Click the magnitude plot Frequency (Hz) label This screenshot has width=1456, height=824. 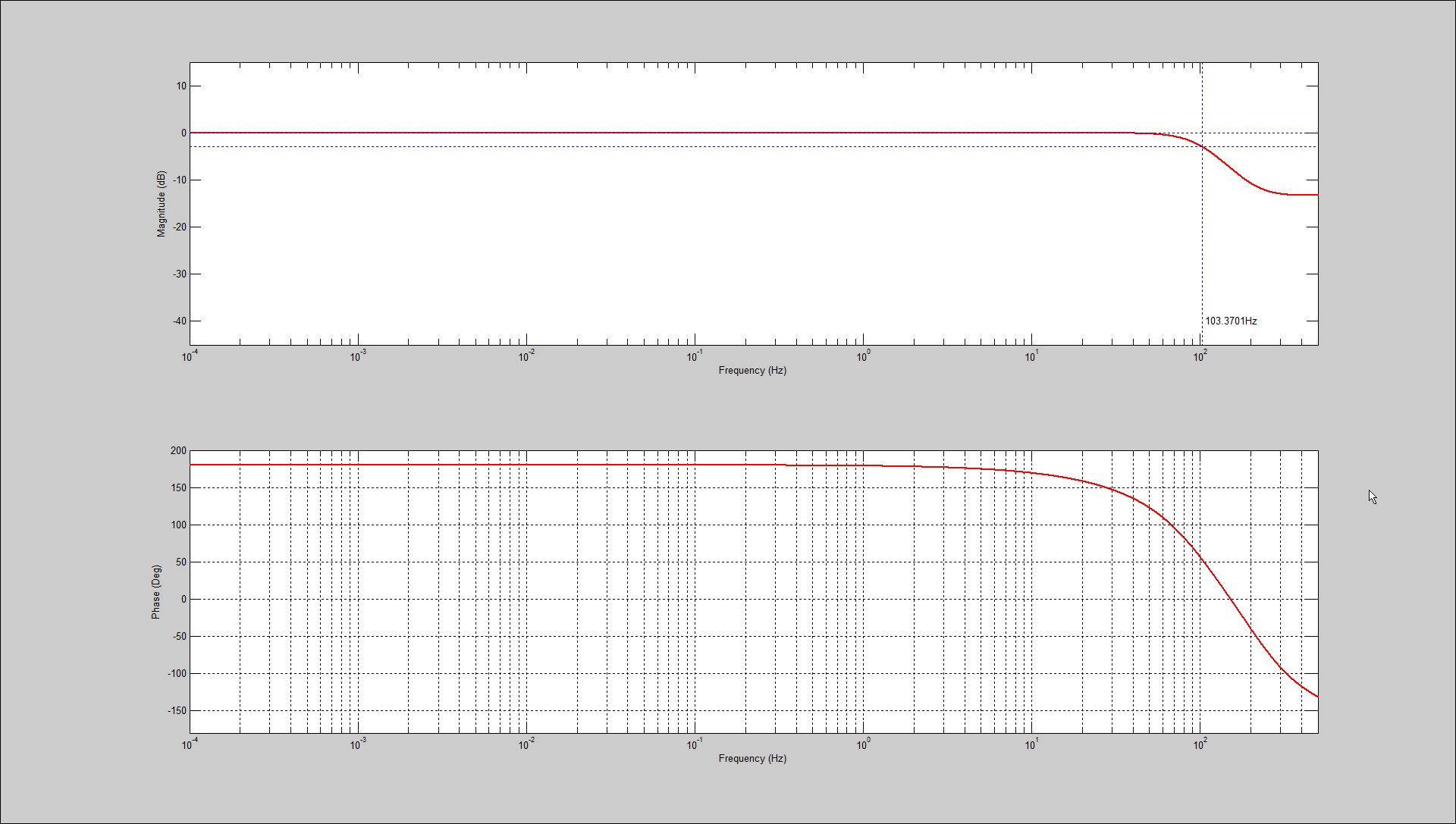752,370
